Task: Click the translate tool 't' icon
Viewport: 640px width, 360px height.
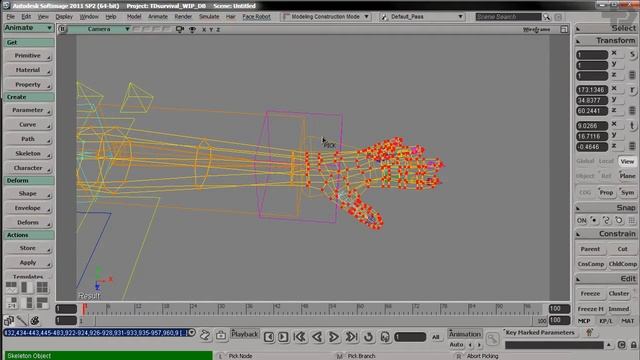Action: (x=632, y=126)
